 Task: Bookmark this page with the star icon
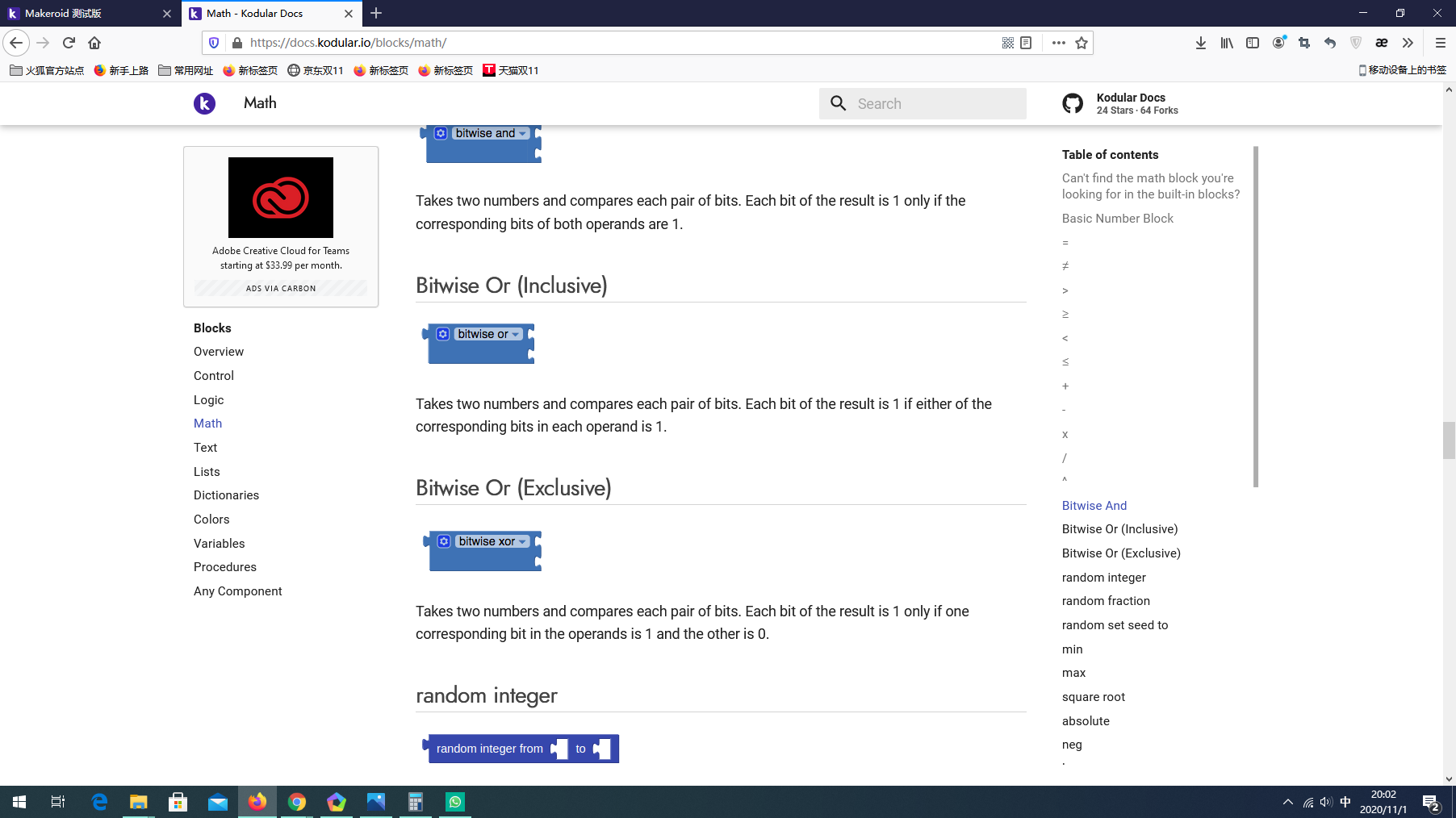click(x=1082, y=43)
